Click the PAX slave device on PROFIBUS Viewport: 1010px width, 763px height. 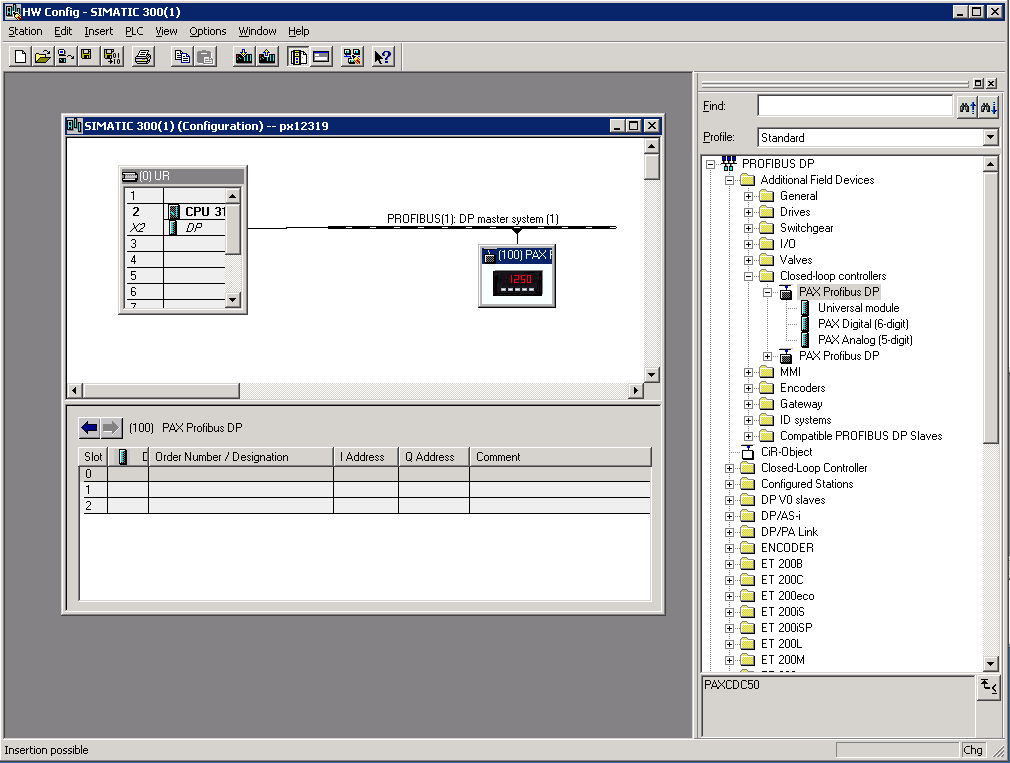(x=517, y=276)
